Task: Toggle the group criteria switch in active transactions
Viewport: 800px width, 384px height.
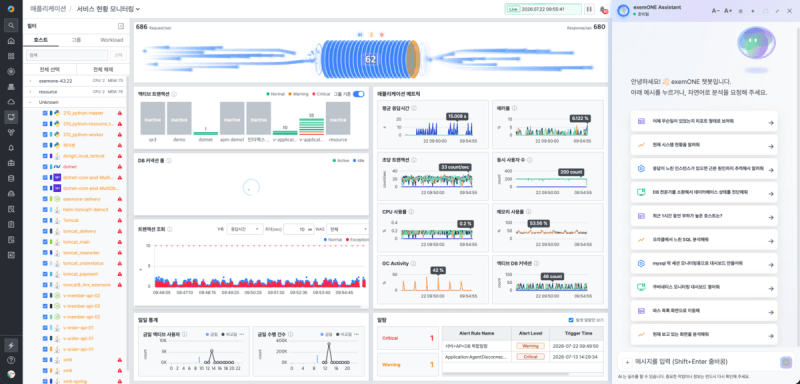Action: pos(359,94)
